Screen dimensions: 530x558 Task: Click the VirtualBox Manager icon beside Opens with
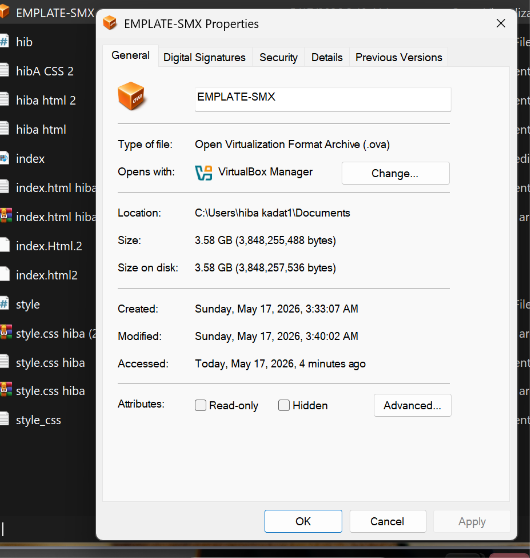[204, 173]
